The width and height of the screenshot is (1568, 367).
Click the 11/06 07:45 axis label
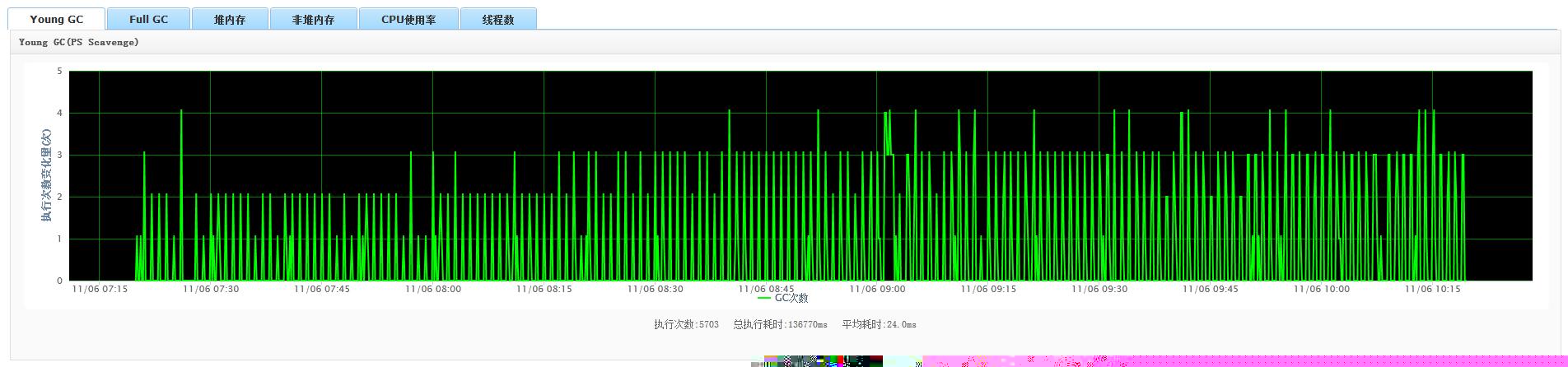[322, 289]
